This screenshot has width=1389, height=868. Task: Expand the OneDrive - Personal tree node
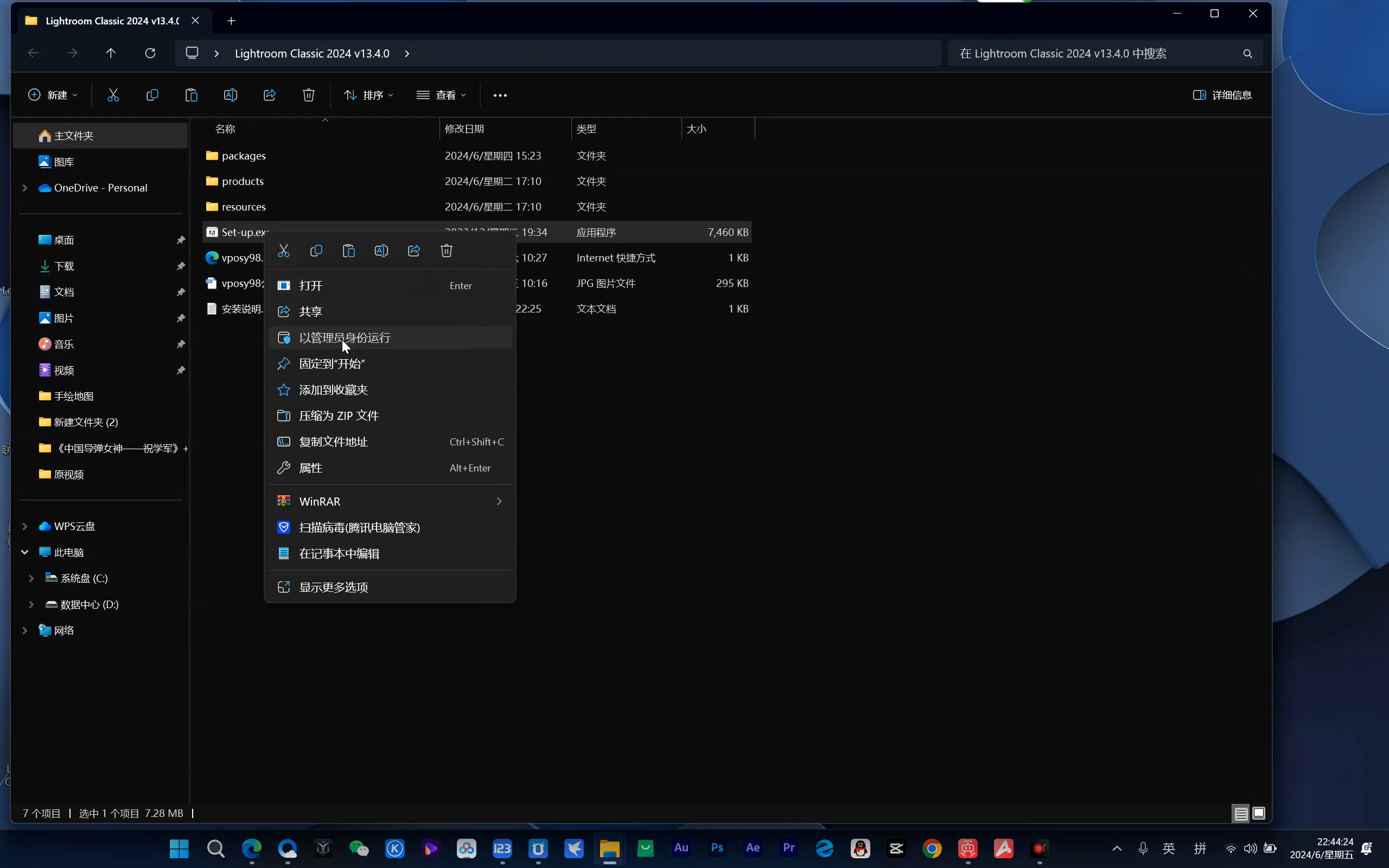point(24,188)
